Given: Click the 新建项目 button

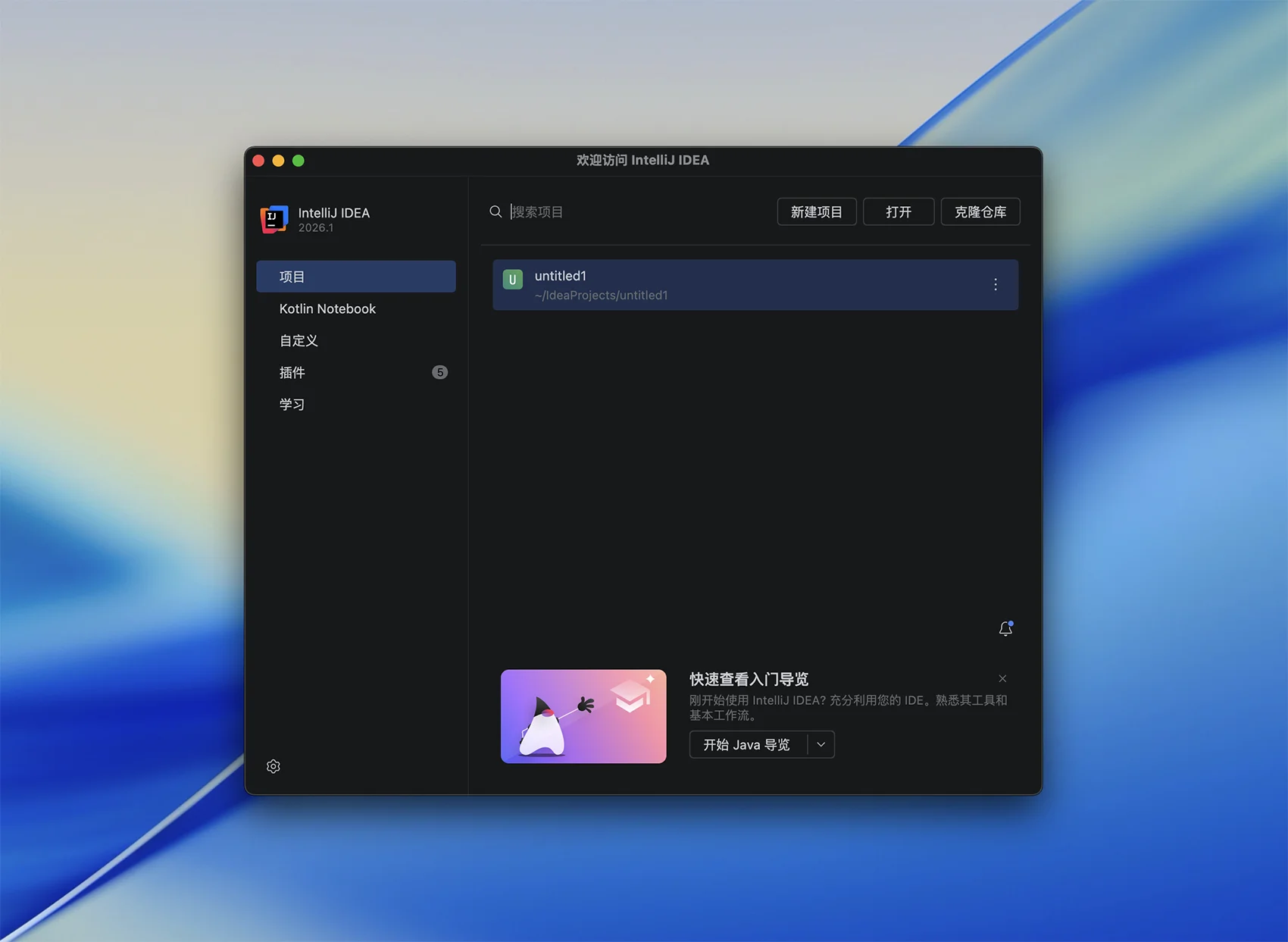Looking at the screenshot, I should (816, 211).
